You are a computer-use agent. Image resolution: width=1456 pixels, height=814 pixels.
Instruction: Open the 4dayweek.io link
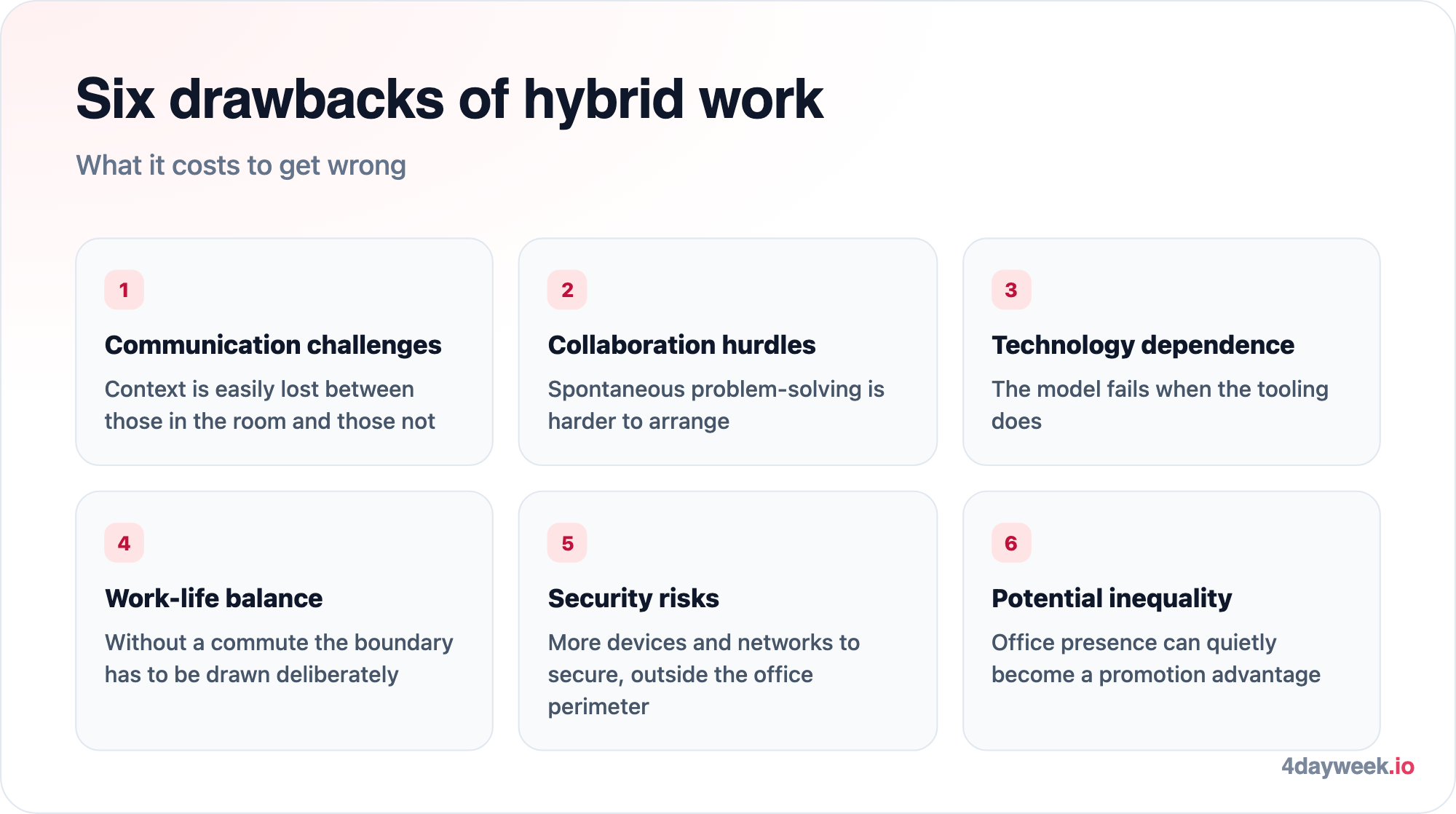[x=1348, y=766]
